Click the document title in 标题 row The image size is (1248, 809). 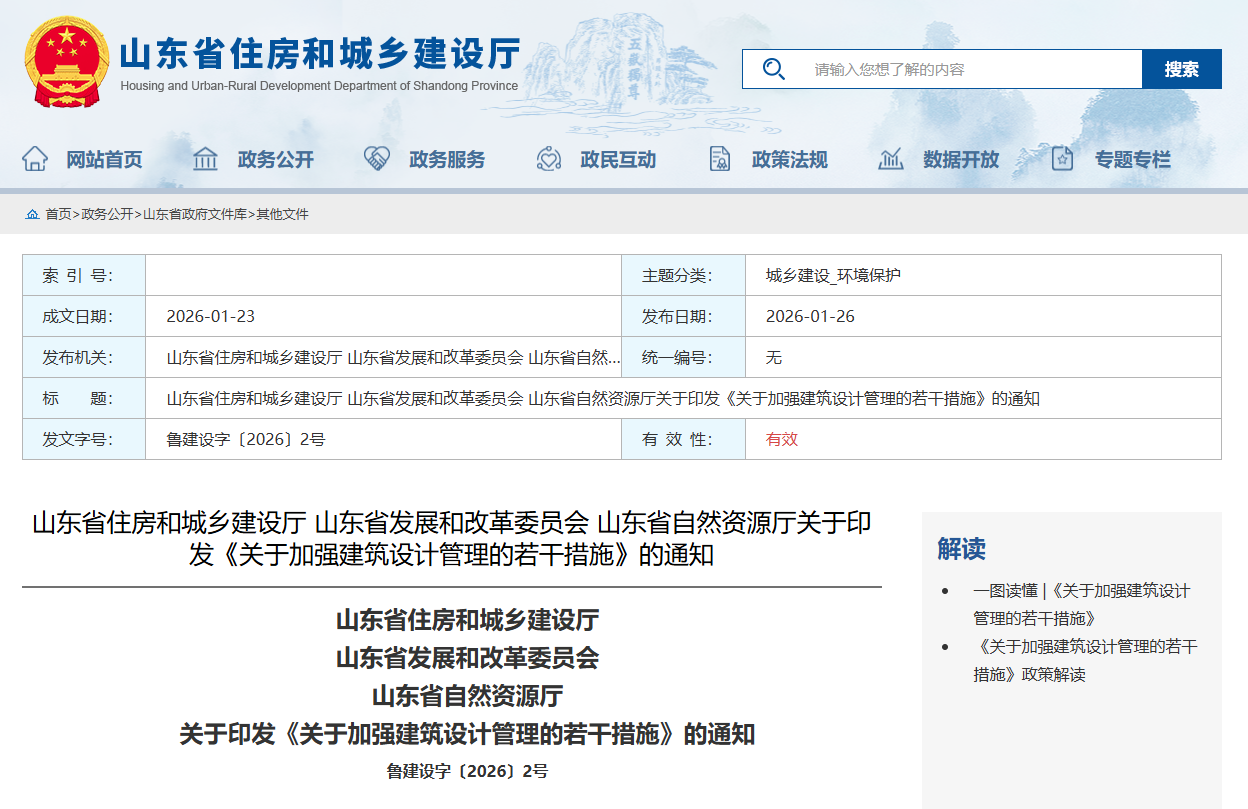(x=602, y=398)
